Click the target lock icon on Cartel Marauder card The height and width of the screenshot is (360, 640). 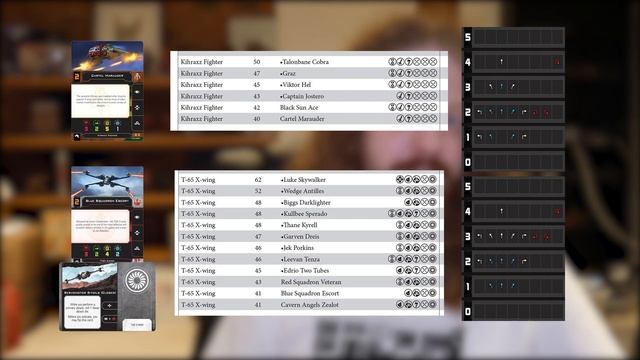(x=137, y=108)
